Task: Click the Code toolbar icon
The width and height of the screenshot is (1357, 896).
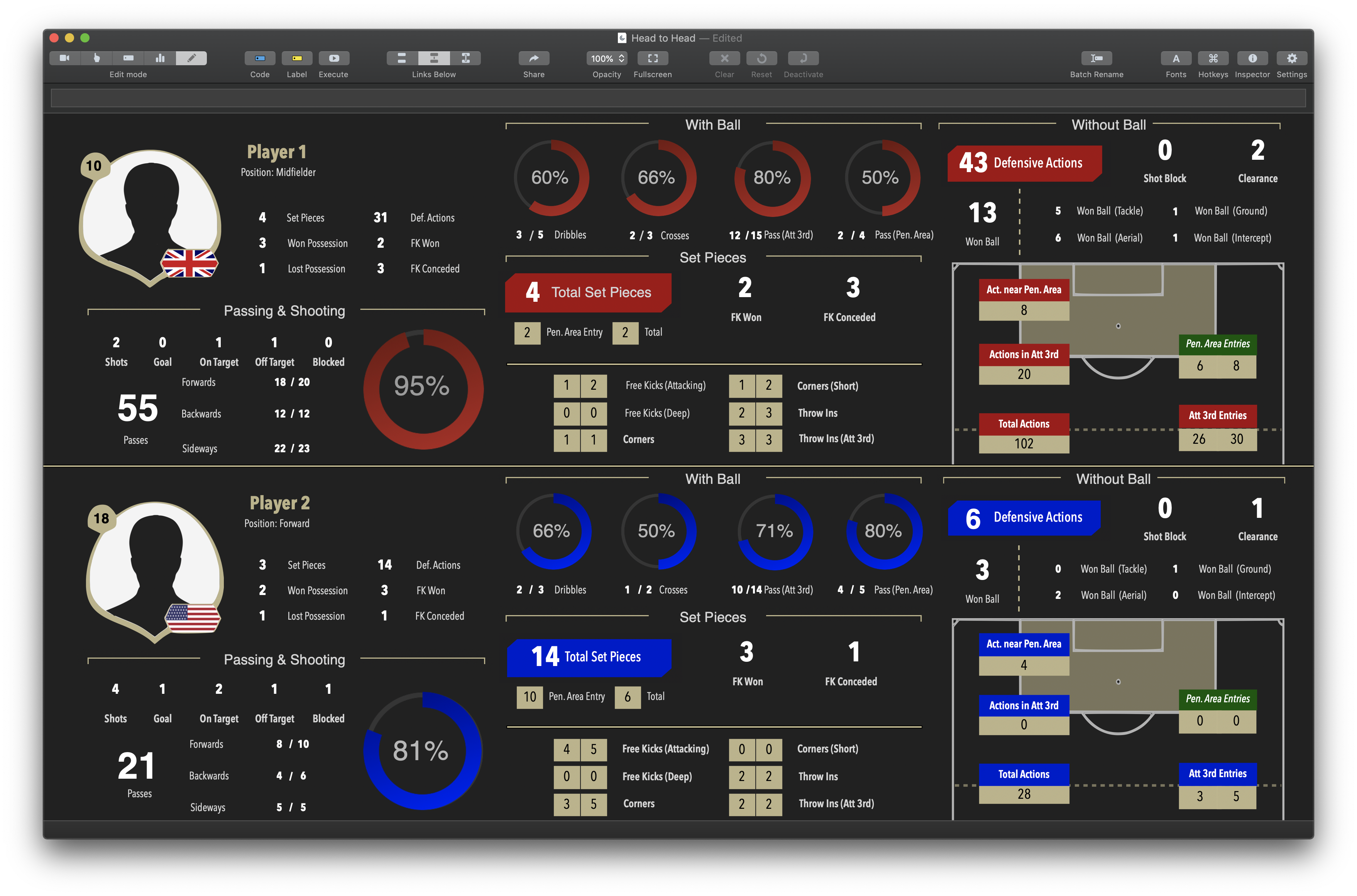Action: point(260,58)
